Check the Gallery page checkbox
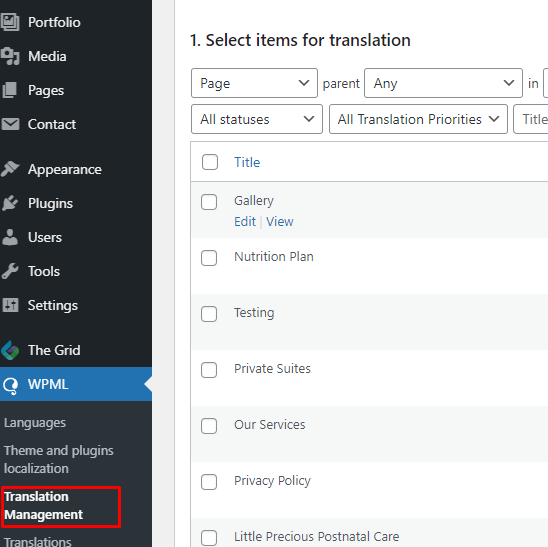The height and width of the screenshot is (547, 548). click(209, 202)
